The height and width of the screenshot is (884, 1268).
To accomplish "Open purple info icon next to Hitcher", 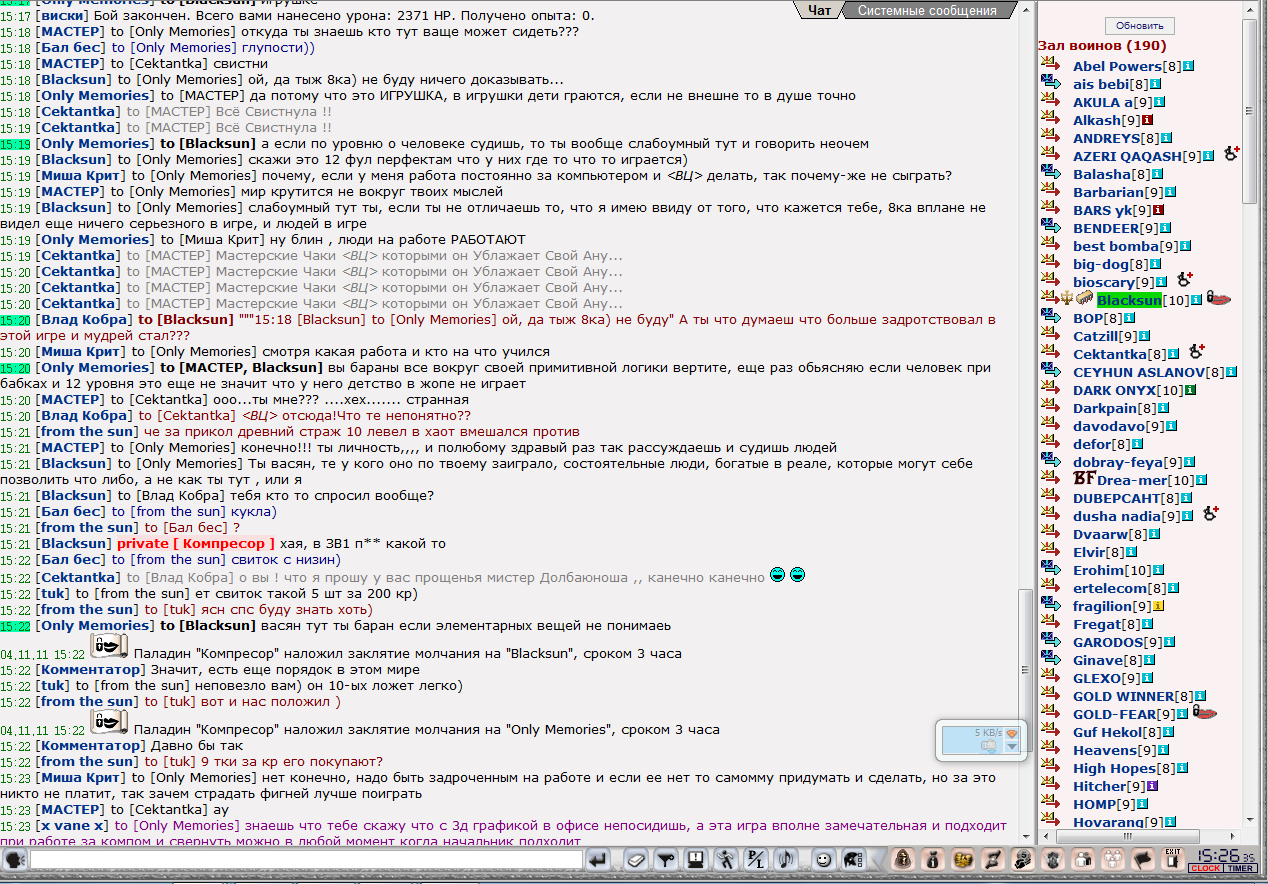I will [1153, 786].
